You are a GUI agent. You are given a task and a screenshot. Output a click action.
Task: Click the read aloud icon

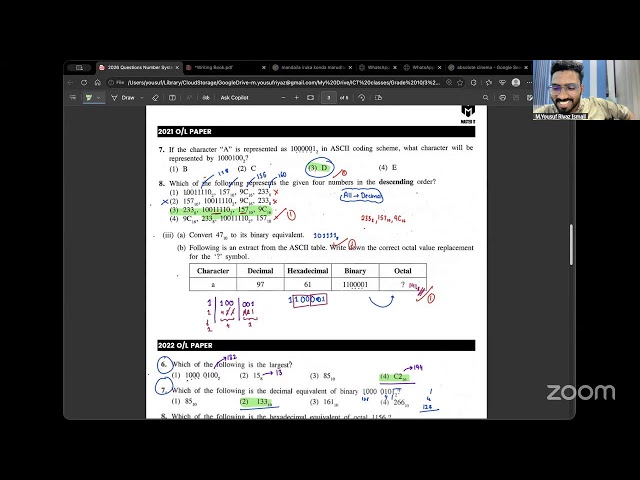tap(189, 98)
